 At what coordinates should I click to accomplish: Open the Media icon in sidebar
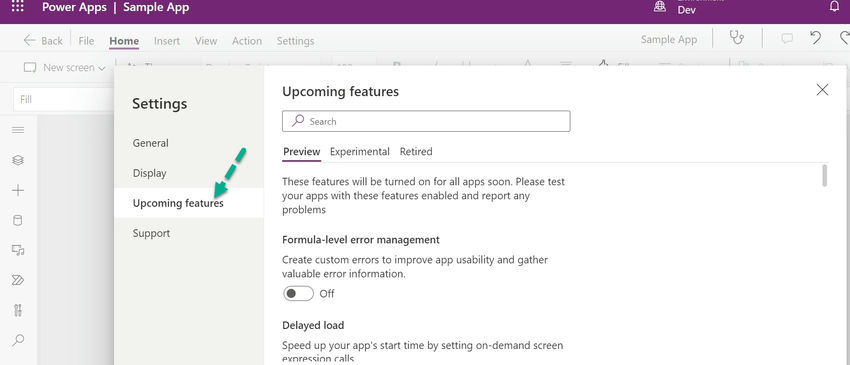tap(18, 250)
